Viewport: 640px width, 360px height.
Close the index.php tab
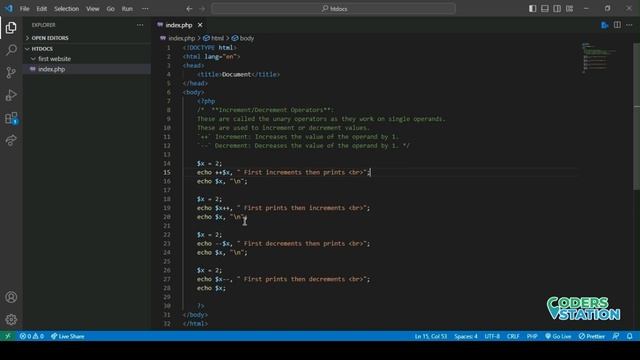(200, 25)
